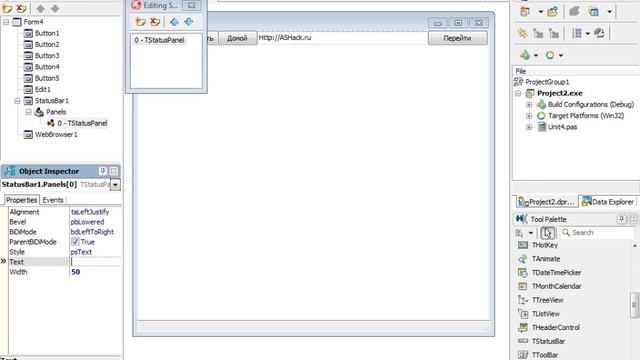640x360 pixels.
Task: Pin the Tool Palette panel
Action: [622, 219]
